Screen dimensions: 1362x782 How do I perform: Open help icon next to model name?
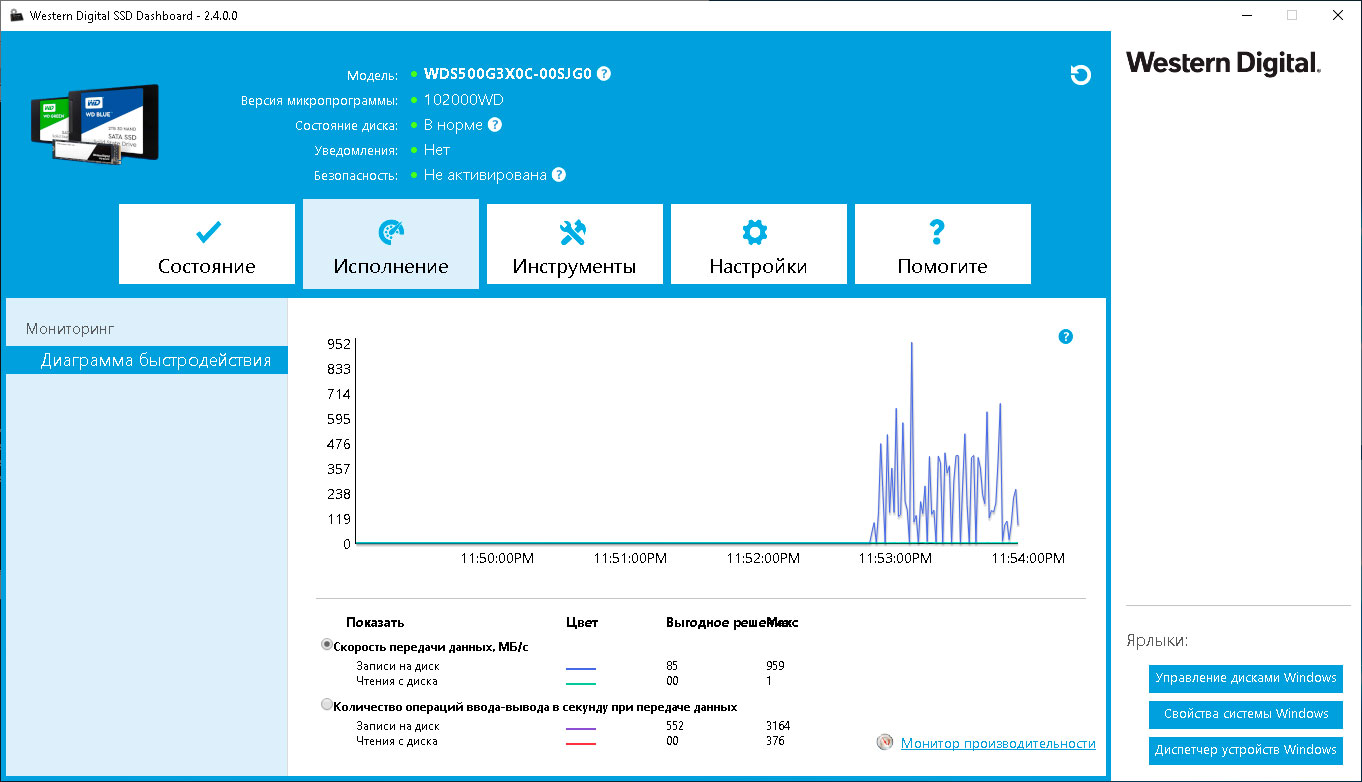click(604, 74)
